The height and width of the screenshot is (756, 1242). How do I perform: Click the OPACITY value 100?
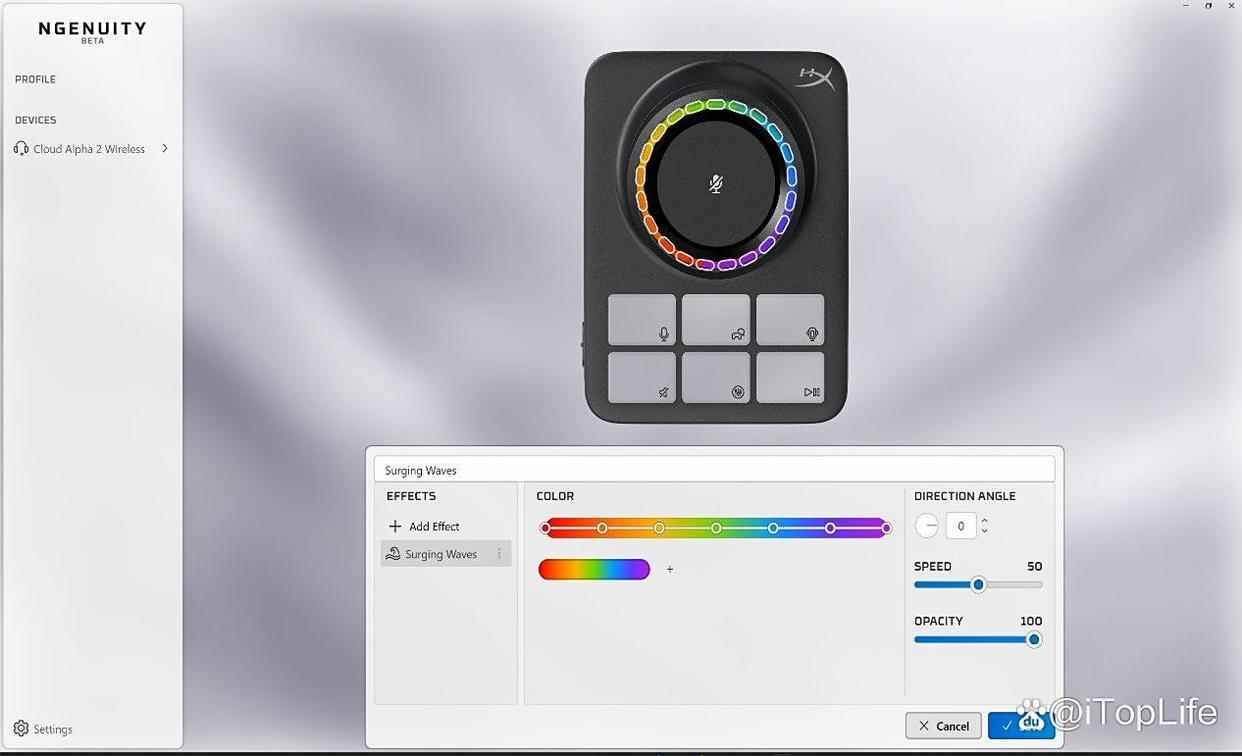1031,621
